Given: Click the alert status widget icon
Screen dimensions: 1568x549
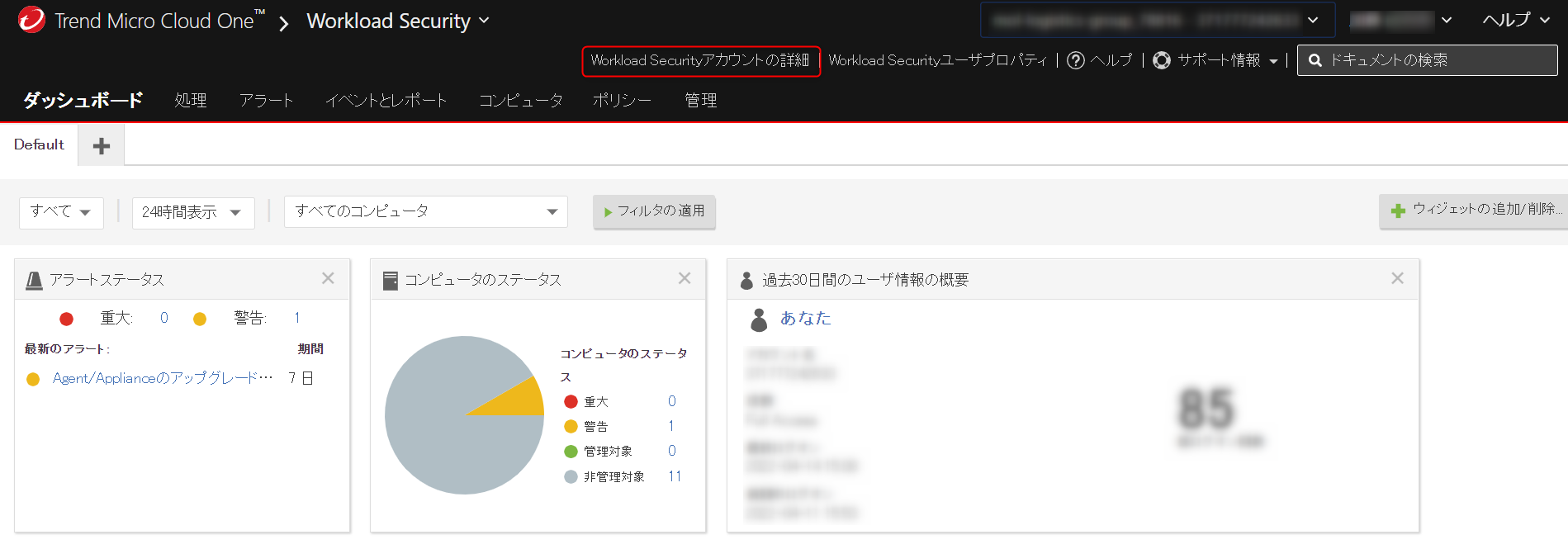Looking at the screenshot, I should coord(34,281).
